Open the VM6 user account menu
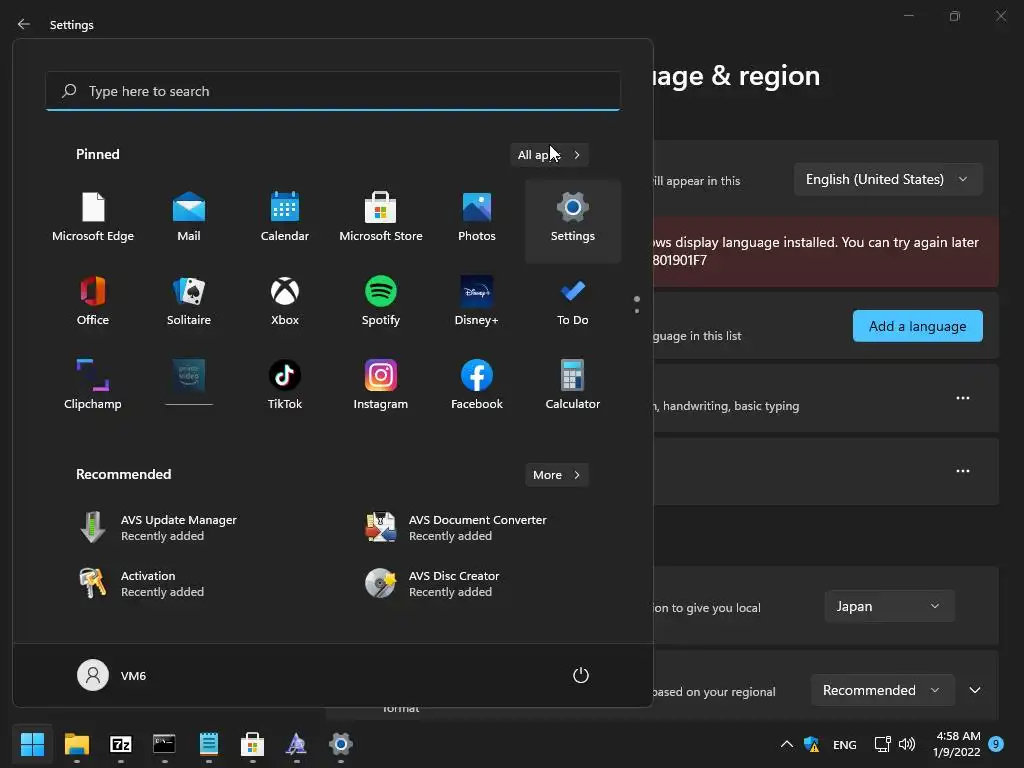The height and width of the screenshot is (768, 1024). tap(112, 675)
